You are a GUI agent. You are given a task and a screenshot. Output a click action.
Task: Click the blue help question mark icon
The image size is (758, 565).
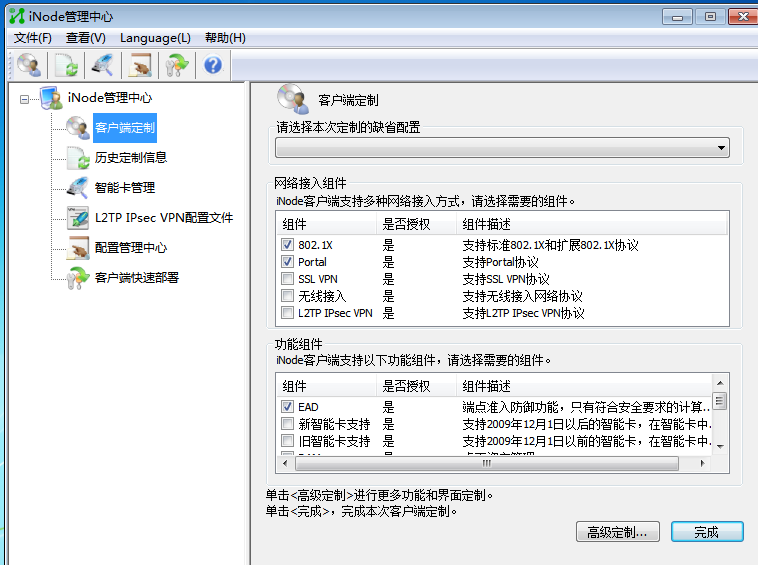pos(213,65)
